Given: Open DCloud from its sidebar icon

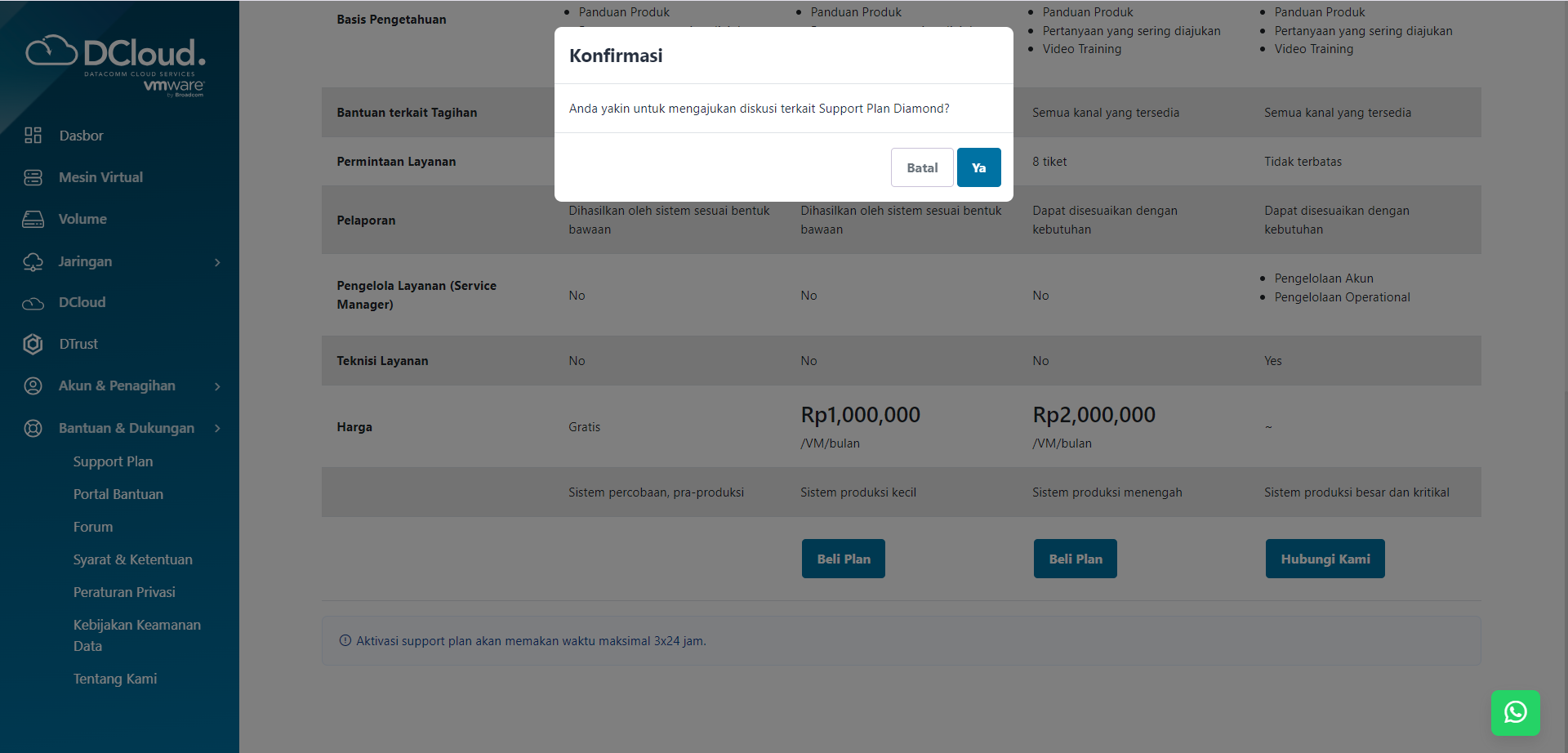Looking at the screenshot, I should click(33, 302).
